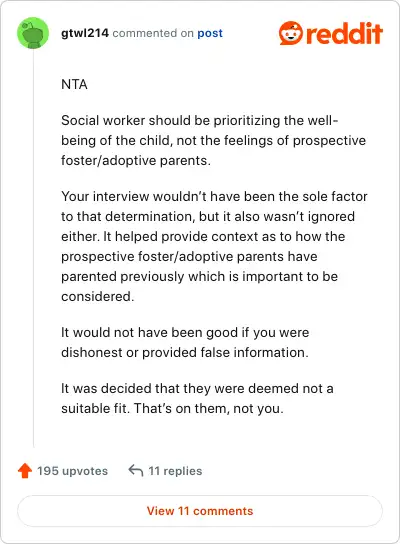Click the "commented on" gray text

pos(153,33)
